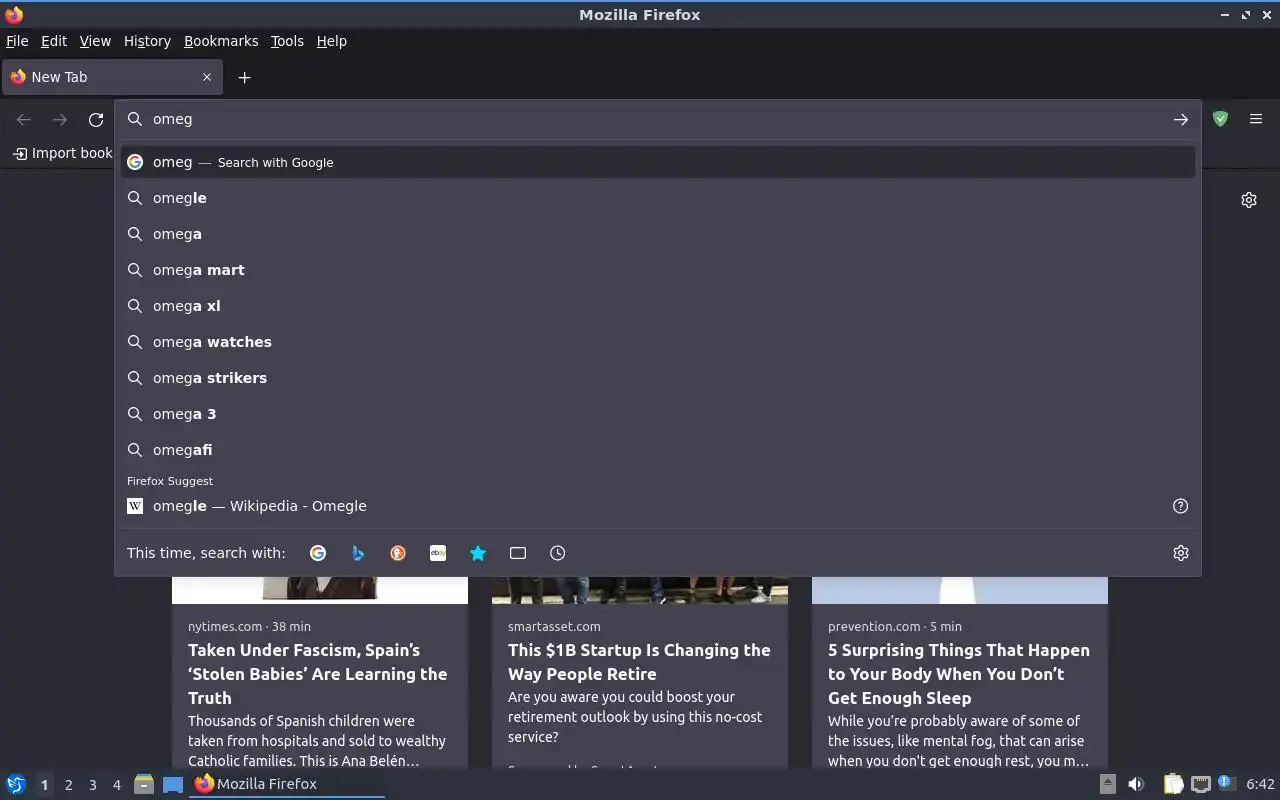Choose the 'omega xl' suggestion

(x=658, y=306)
